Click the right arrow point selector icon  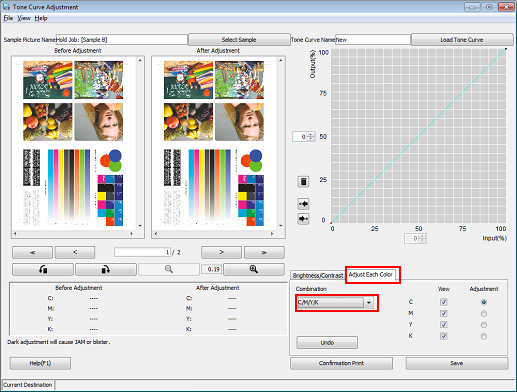(303, 219)
